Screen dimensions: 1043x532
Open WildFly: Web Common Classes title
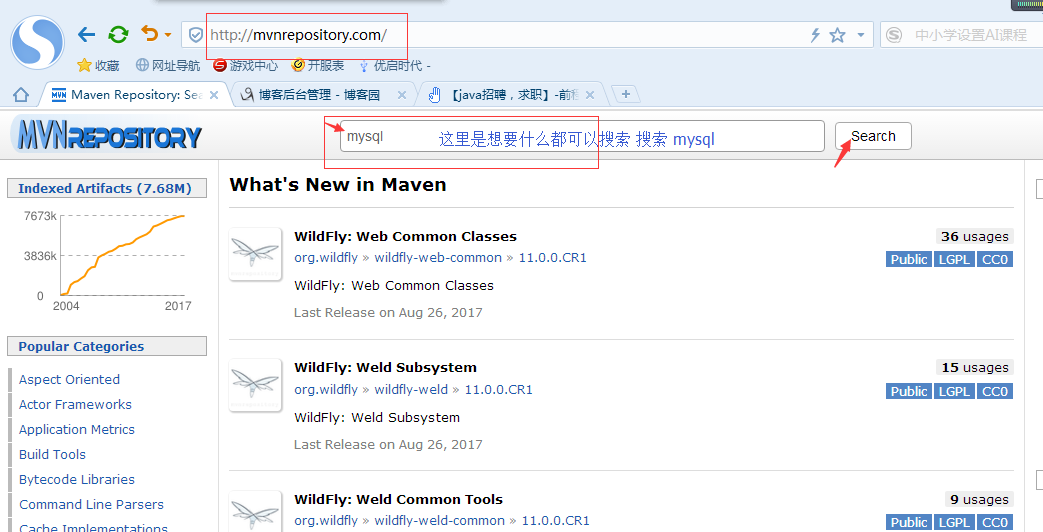point(405,237)
